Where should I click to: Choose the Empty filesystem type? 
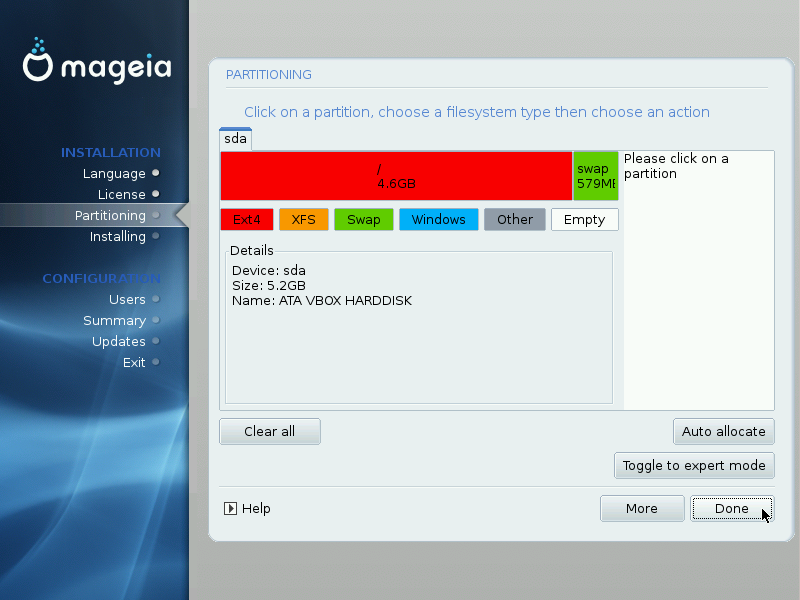[x=585, y=219]
